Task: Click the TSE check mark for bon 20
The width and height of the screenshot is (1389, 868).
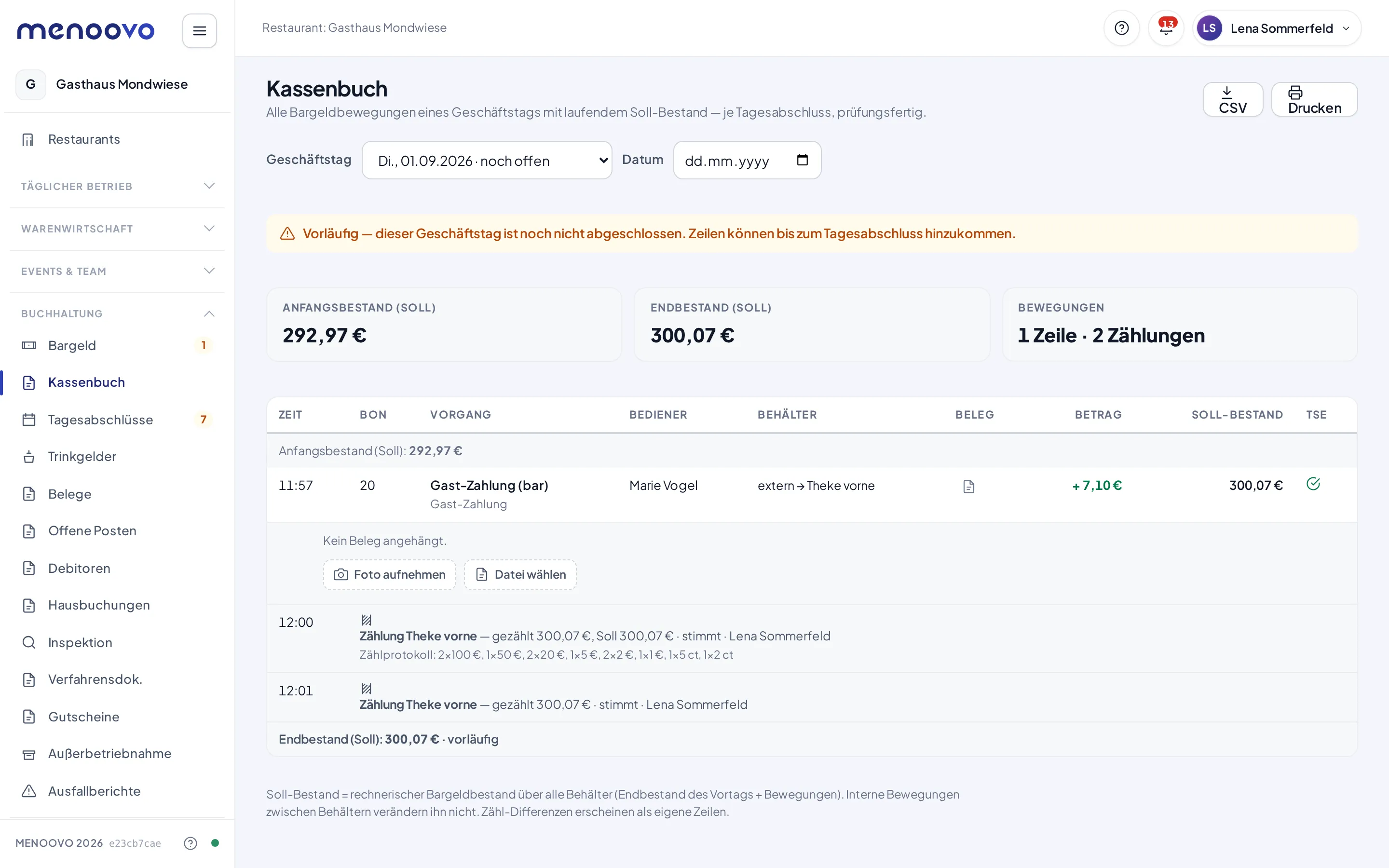Action: pos(1313,484)
